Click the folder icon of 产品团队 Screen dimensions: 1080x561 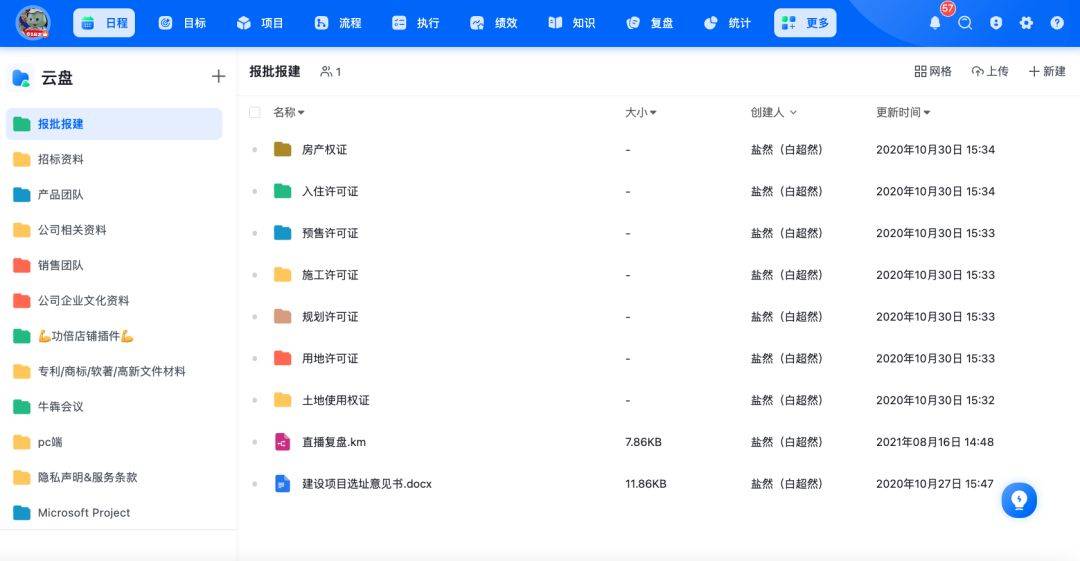22,194
